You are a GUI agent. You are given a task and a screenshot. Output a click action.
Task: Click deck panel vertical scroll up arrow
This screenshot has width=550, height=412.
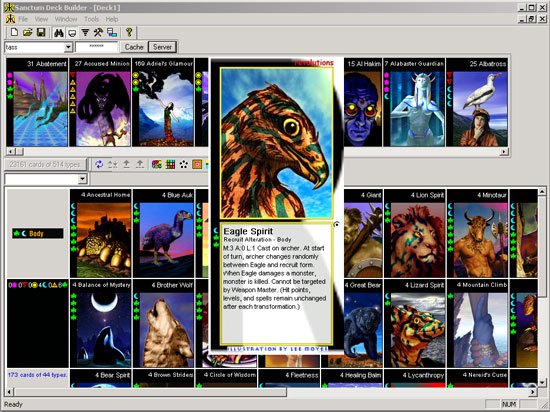pos(542,191)
